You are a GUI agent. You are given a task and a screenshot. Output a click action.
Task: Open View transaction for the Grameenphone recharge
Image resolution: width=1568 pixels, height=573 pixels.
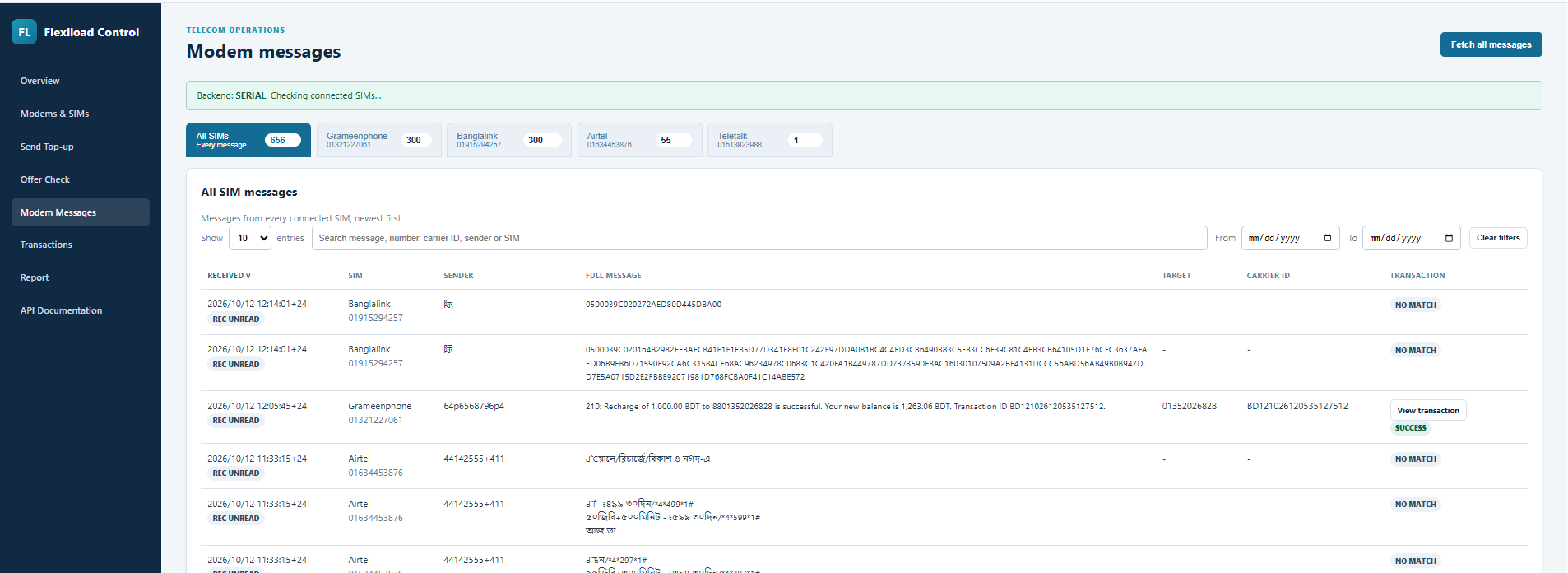(x=1428, y=410)
